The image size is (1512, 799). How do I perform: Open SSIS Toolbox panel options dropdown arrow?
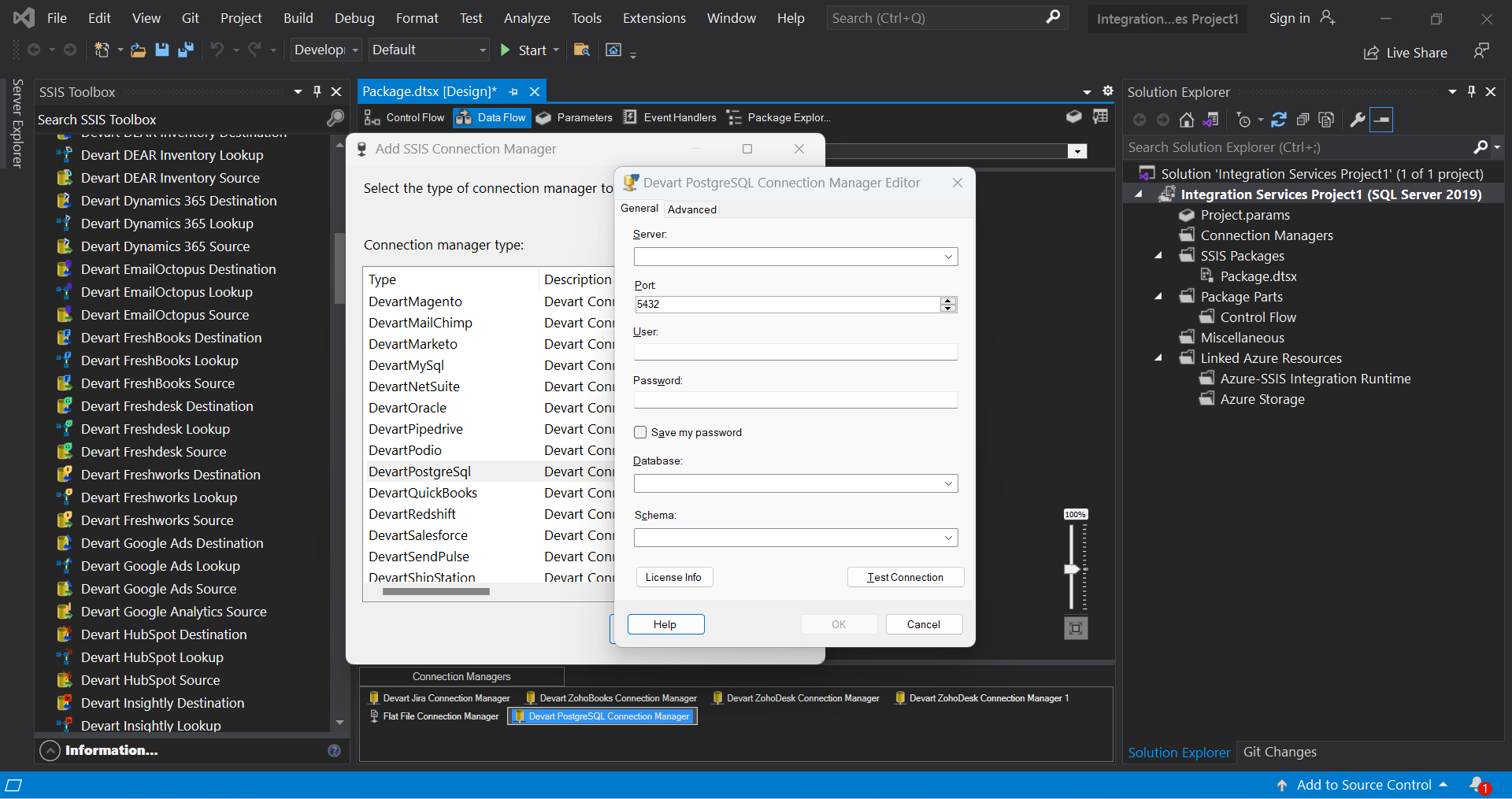[x=298, y=91]
